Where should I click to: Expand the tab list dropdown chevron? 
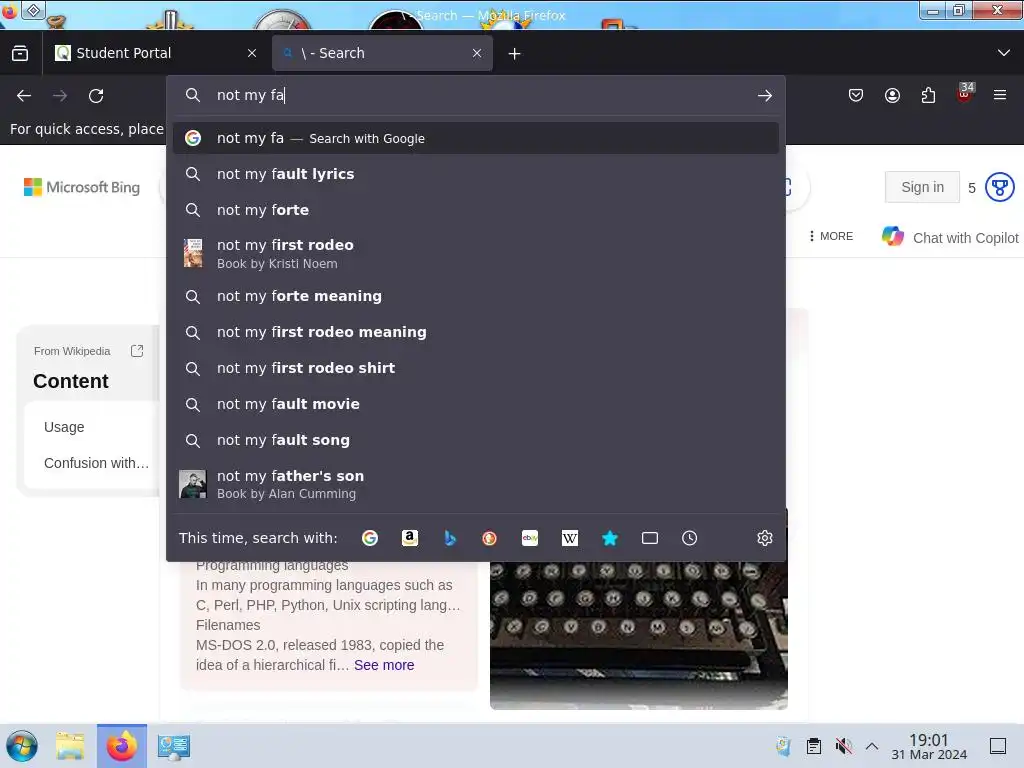point(1004,53)
